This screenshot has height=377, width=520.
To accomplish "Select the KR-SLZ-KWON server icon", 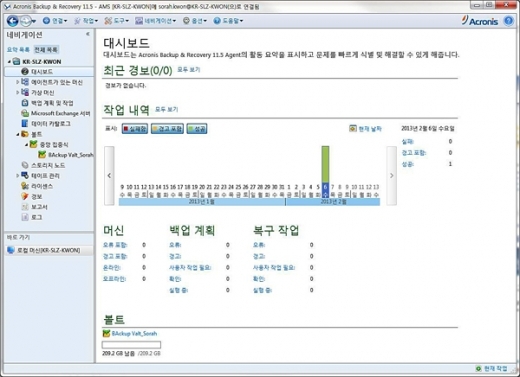I will 16,61.
